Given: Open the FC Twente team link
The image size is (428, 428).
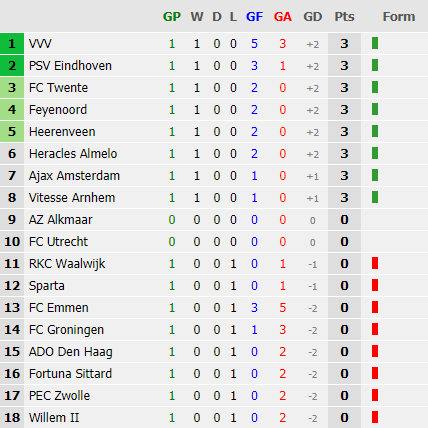Looking at the screenshot, I should tap(58, 88).
